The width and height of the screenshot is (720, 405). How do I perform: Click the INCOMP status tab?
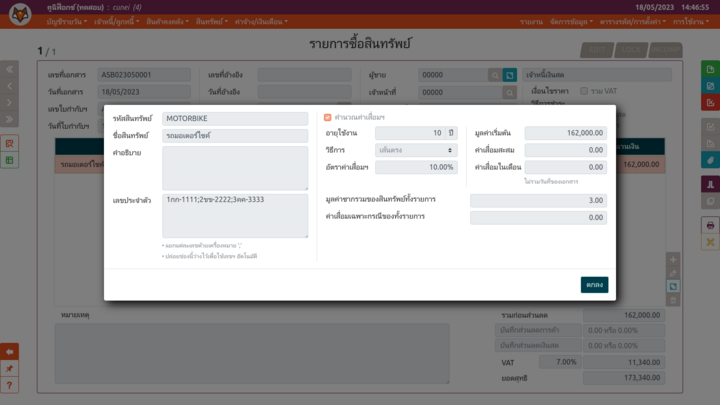coord(665,50)
